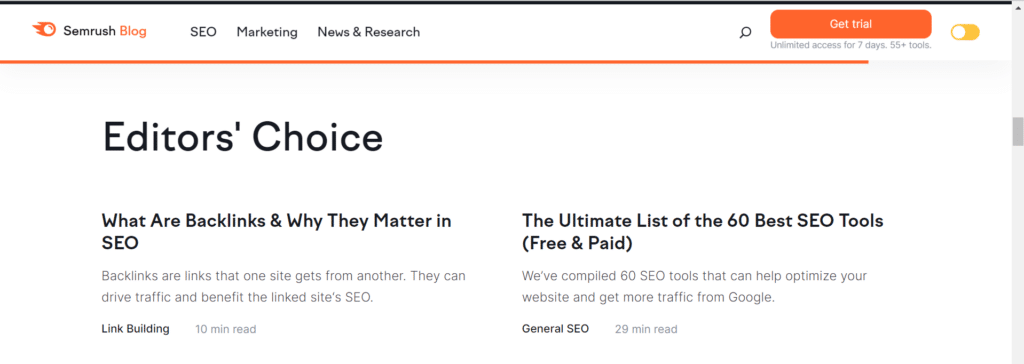The width and height of the screenshot is (1024, 364).
Task: Open the search magnifier icon
Action: [x=745, y=32]
